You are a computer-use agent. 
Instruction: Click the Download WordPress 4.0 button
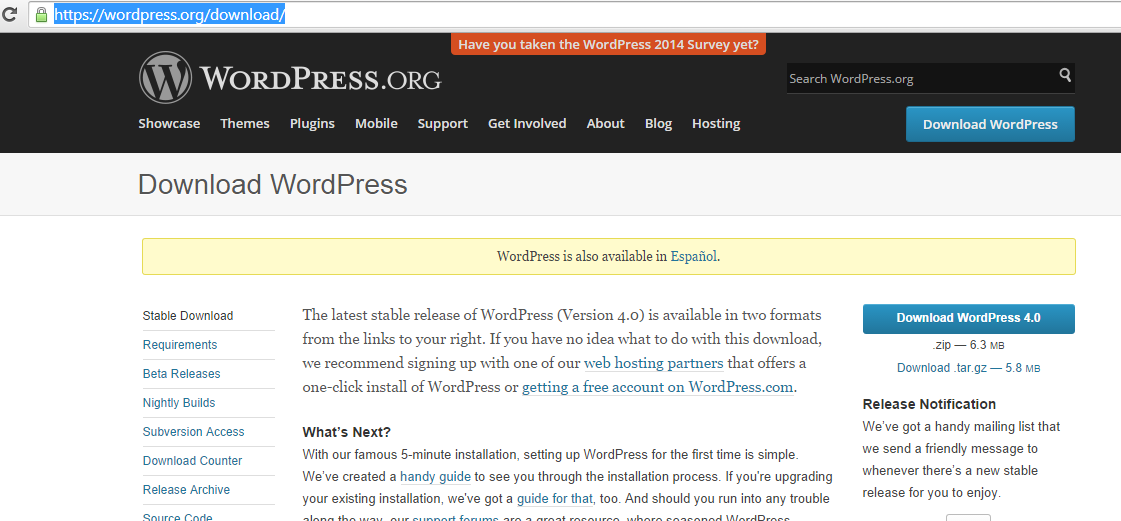(x=969, y=318)
